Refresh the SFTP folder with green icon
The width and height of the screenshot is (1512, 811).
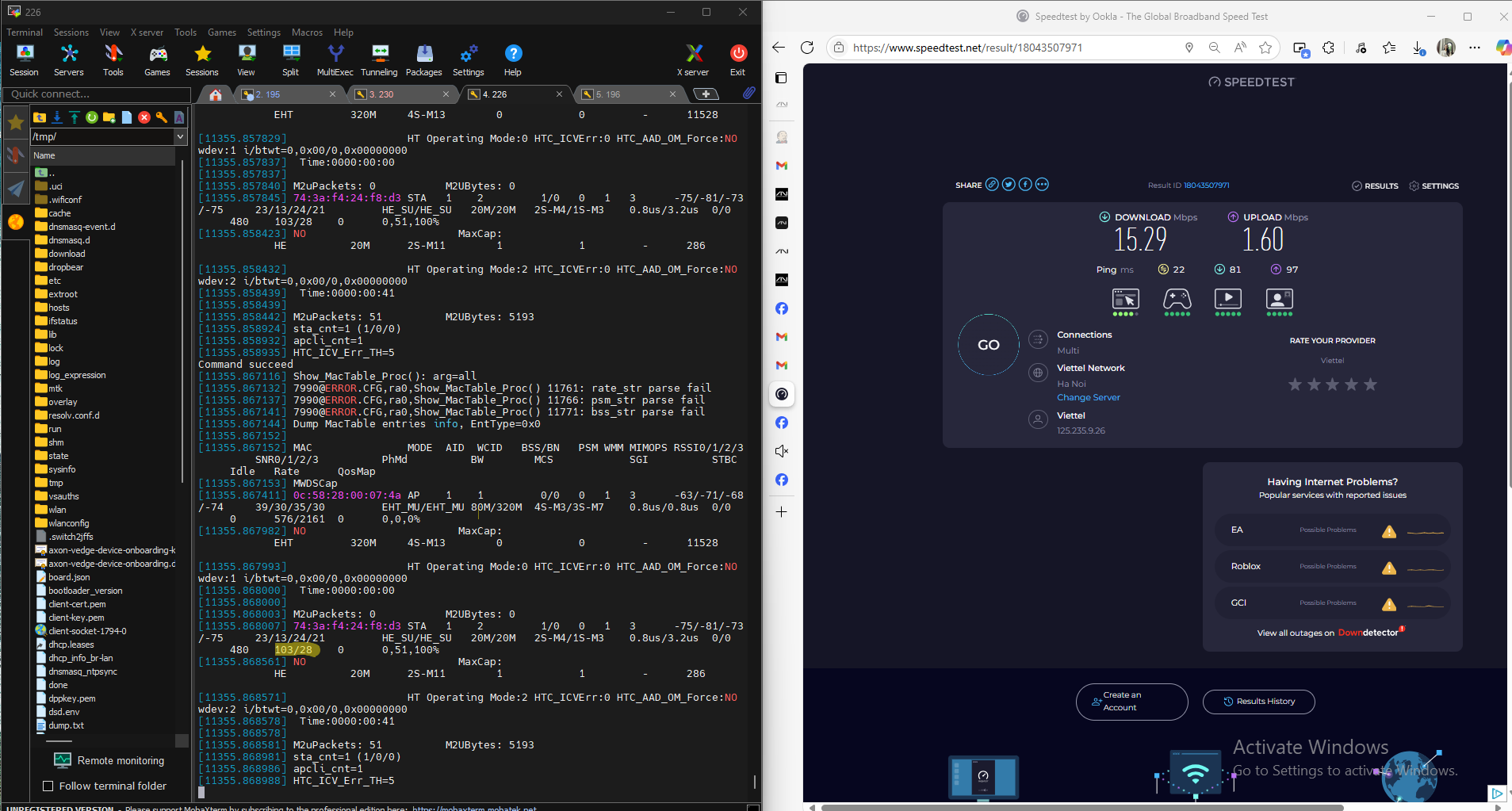92,117
